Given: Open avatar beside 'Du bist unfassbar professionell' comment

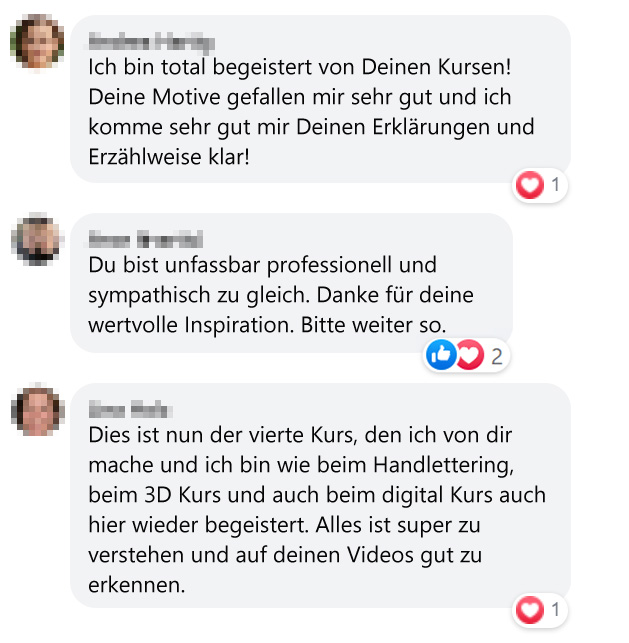Looking at the screenshot, I should tap(38, 239).
